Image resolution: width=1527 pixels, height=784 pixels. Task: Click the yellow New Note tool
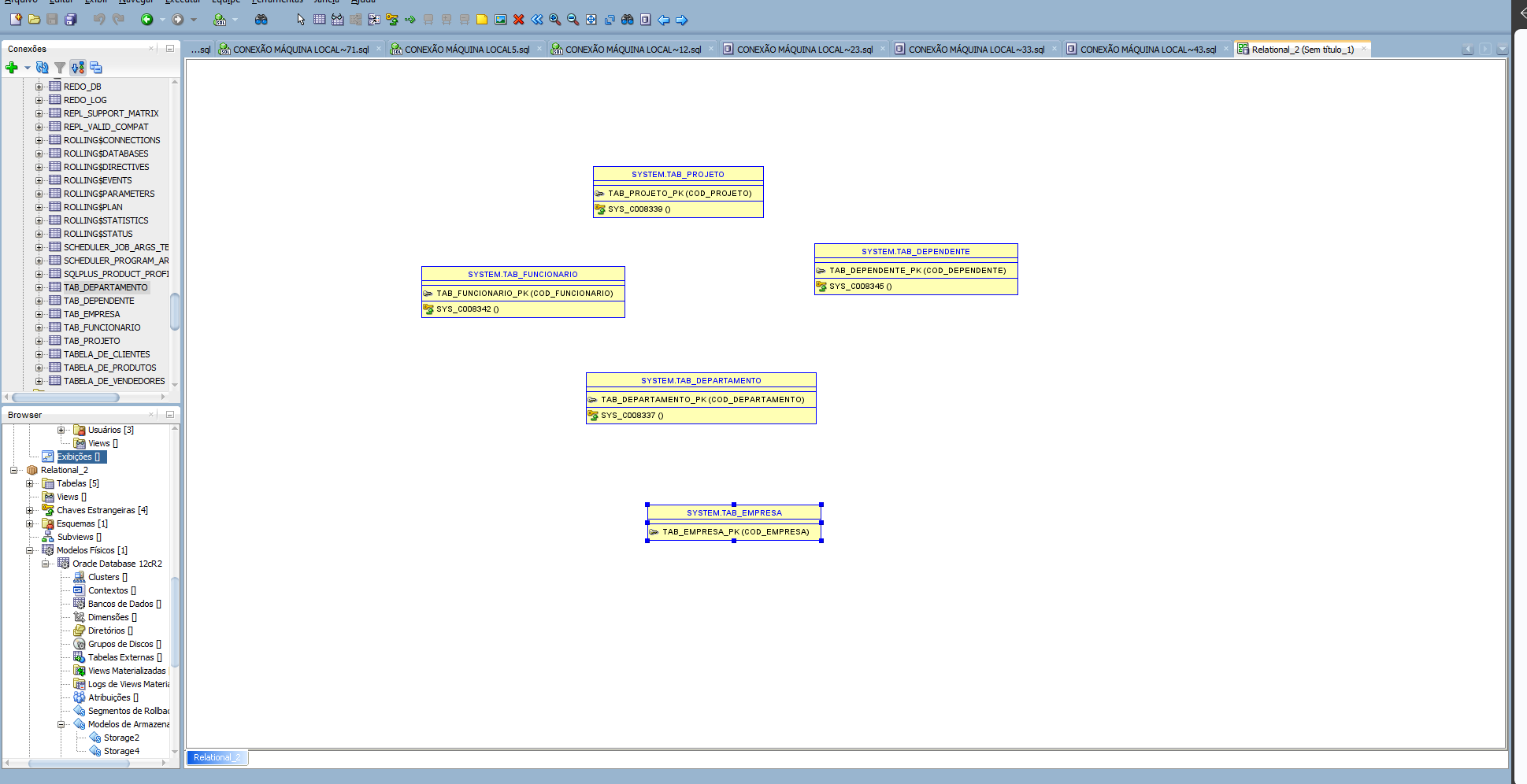pos(482,20)
